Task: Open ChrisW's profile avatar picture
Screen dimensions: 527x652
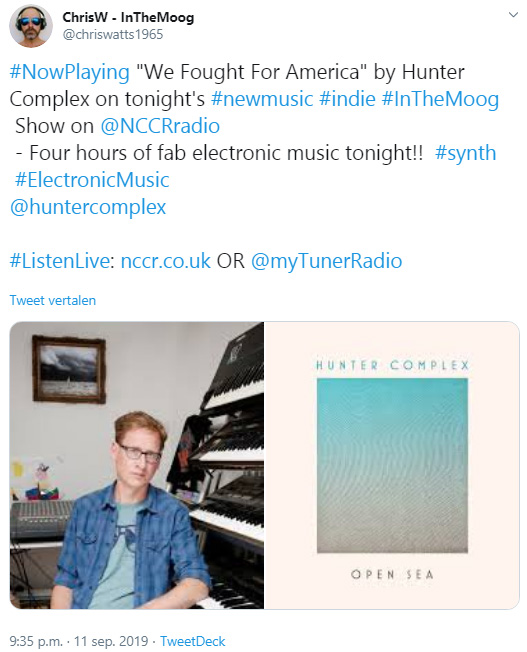Action: tap(31, 26)
